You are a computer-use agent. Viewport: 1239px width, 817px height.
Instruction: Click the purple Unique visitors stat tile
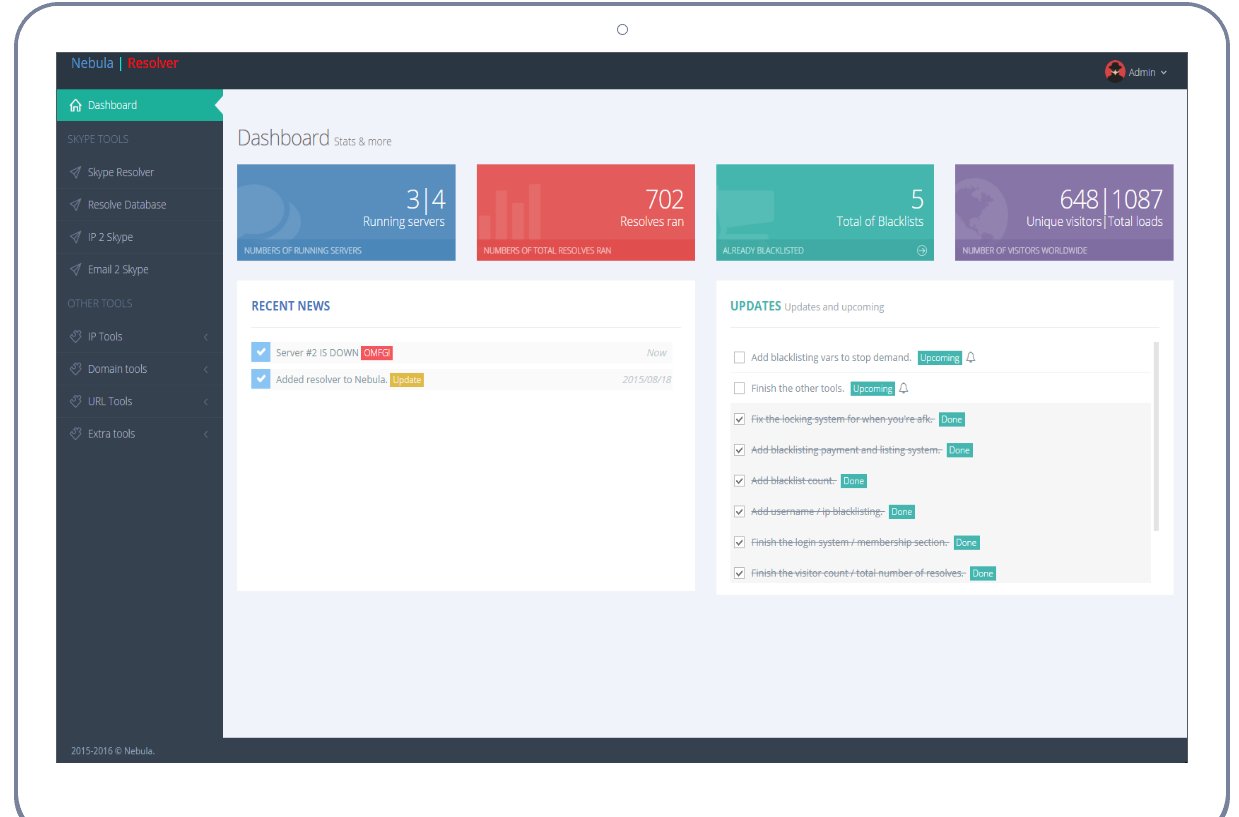pos(1063,212)
